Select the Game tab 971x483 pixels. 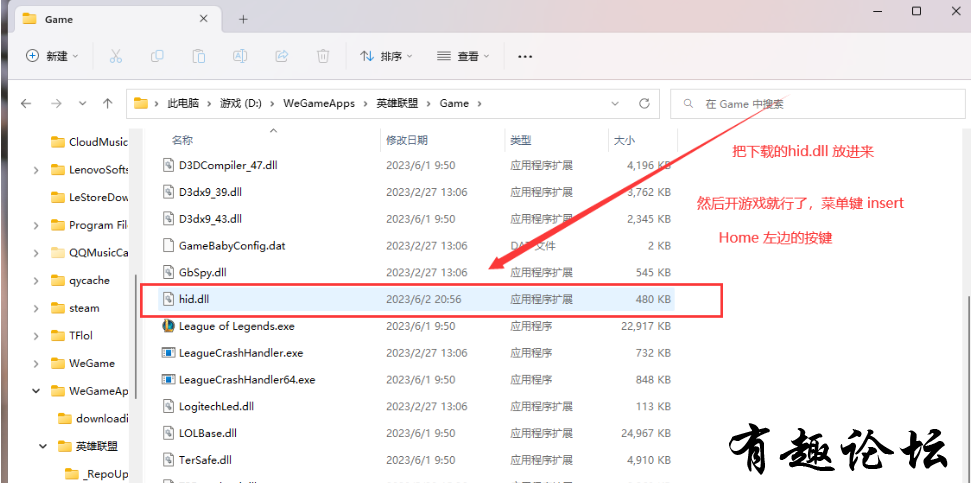pos(110,19)
